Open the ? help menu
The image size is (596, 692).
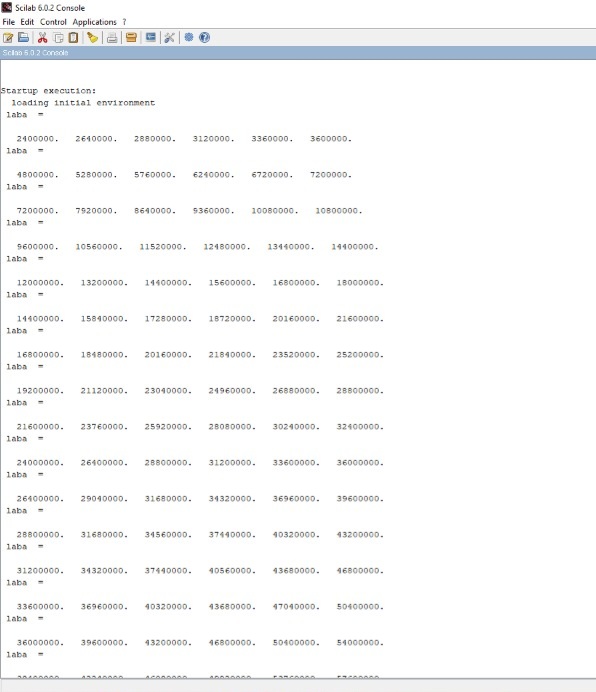pyautogui.click(x=124, y=22)
